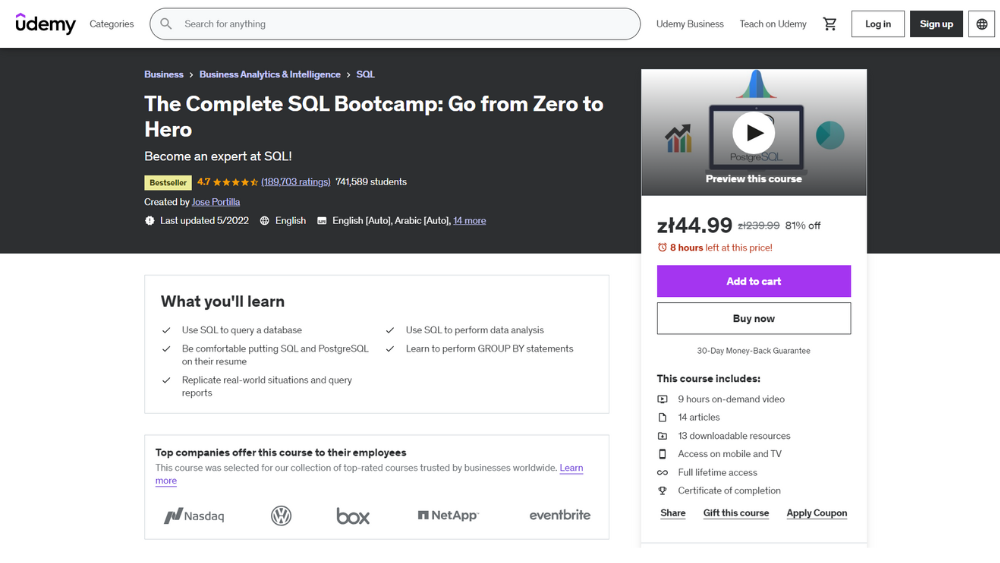Click the Share button

point(673,513)
